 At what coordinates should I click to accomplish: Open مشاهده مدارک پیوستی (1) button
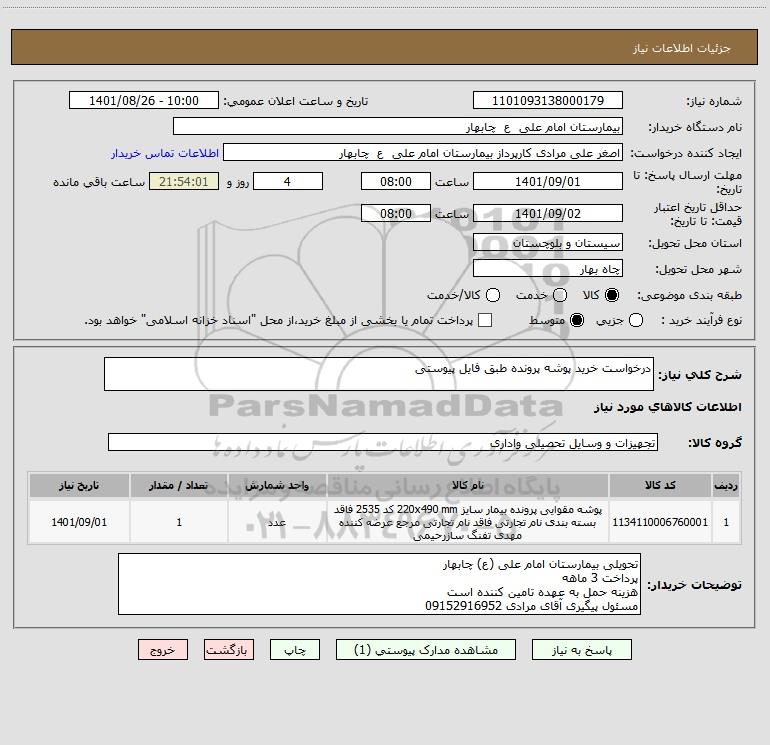pyautogui.click(x=425, y=650)
